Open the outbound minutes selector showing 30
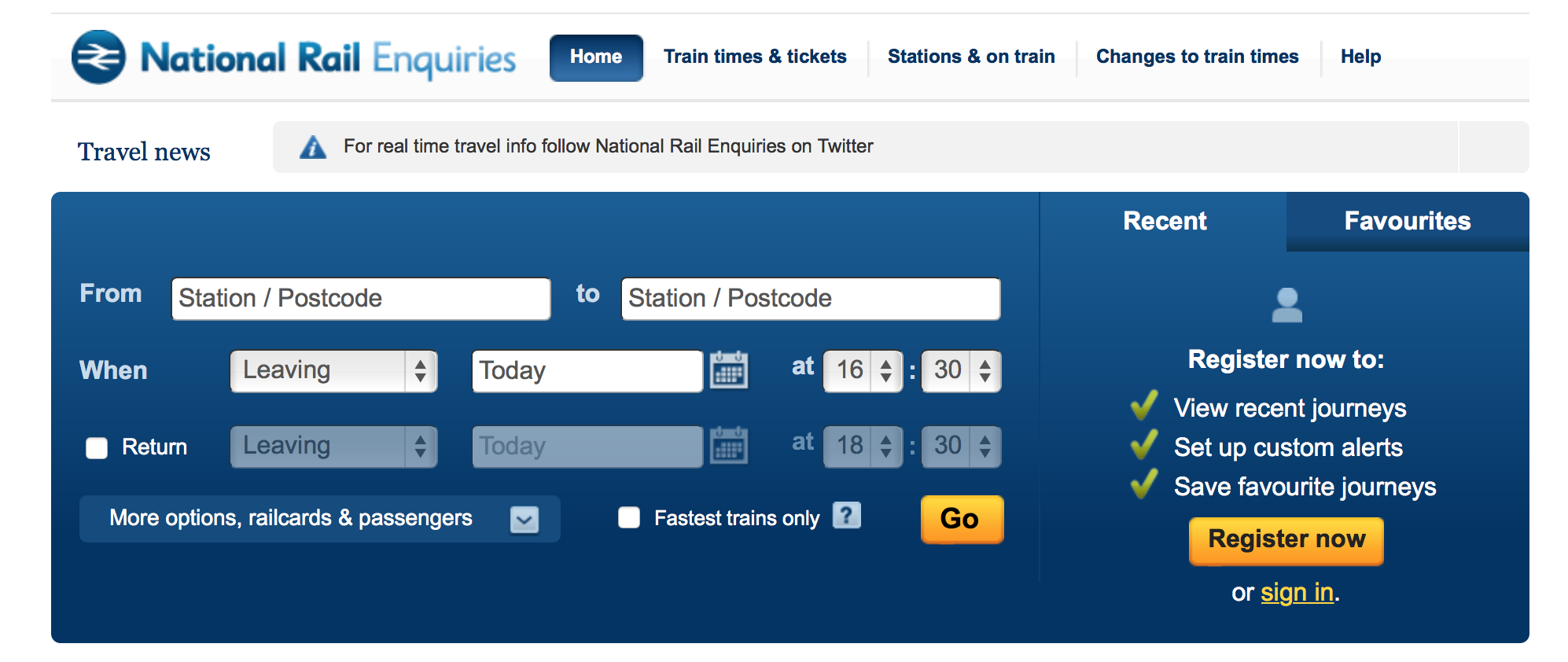This screenshot has width=1568, height=662. coord(960,371)
